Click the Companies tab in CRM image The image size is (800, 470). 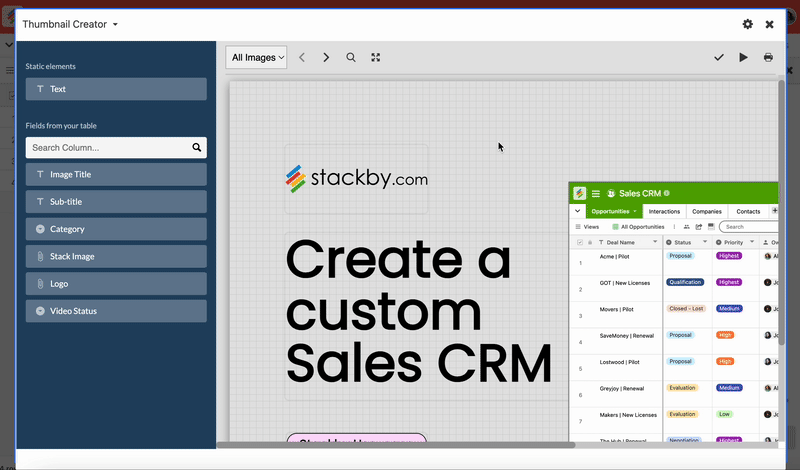coord(707,211)
